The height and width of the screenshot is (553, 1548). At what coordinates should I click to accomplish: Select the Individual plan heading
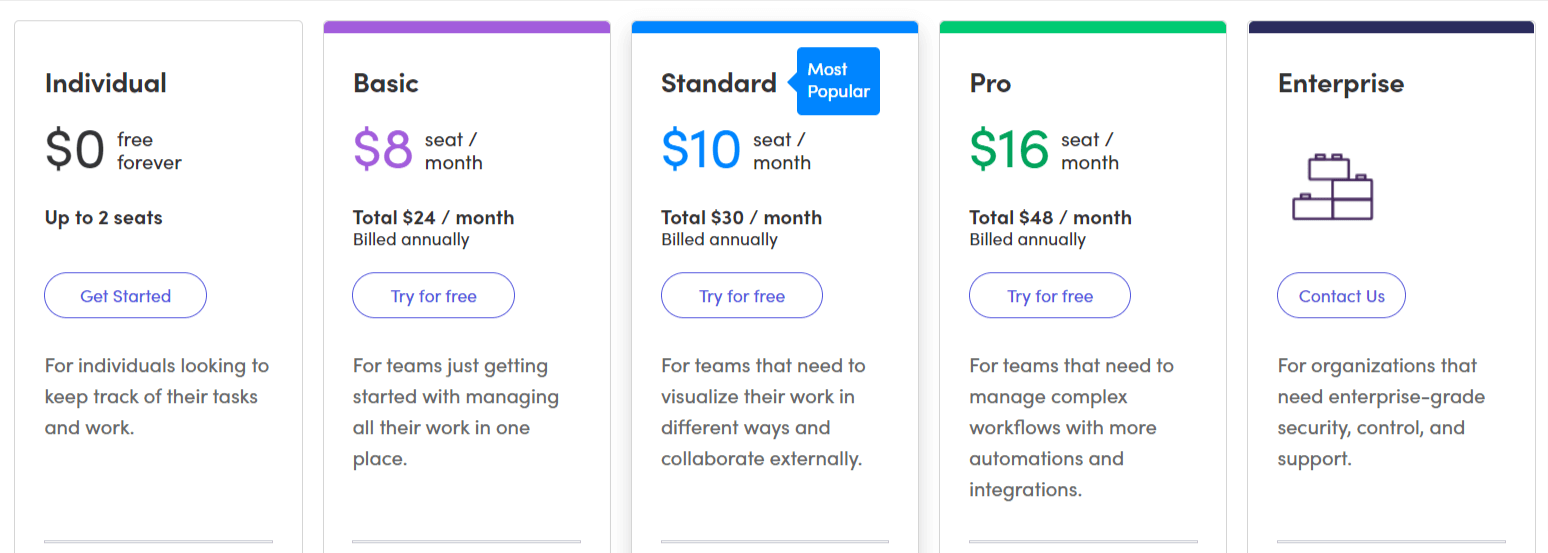106,83
